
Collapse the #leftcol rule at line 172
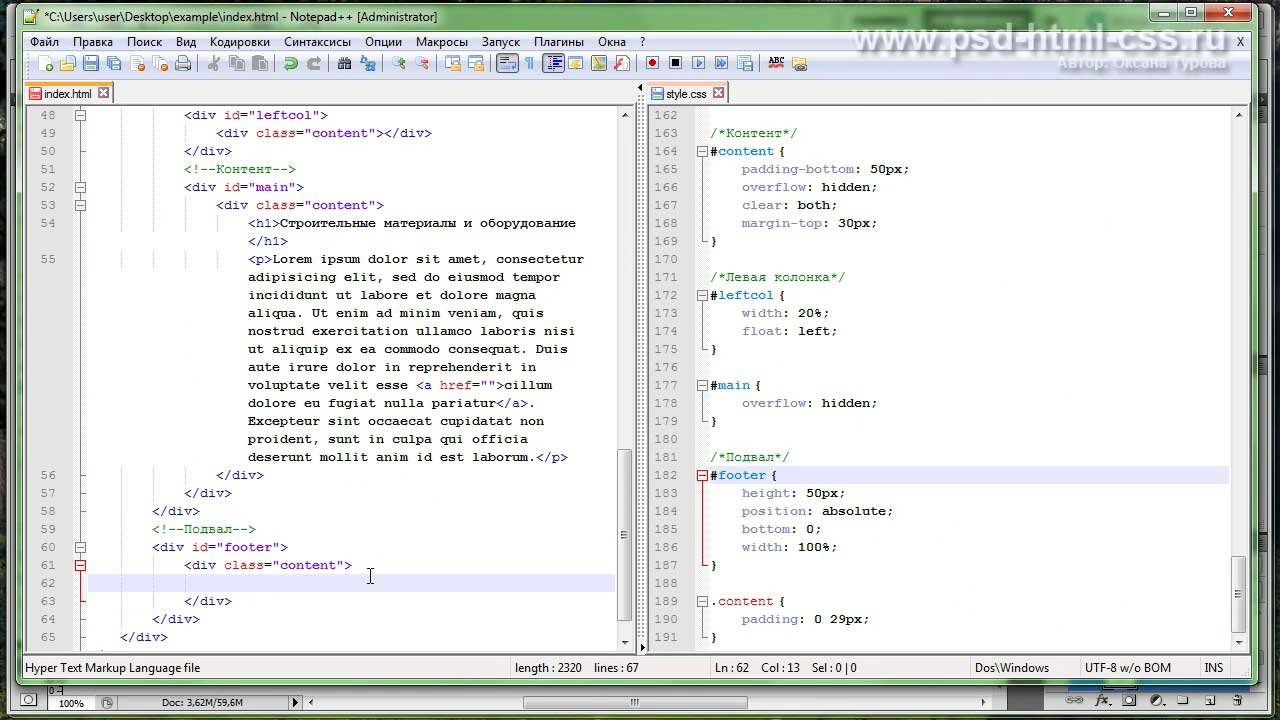coord(702,295)
